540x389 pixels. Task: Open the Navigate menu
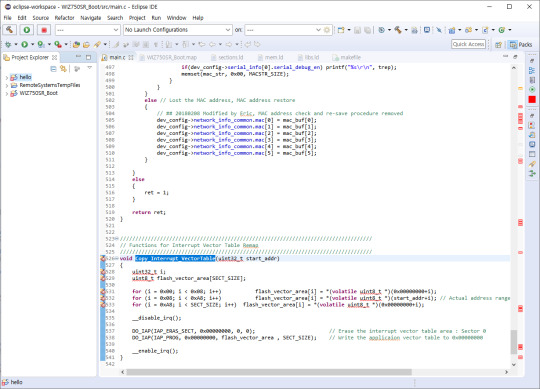91,18
